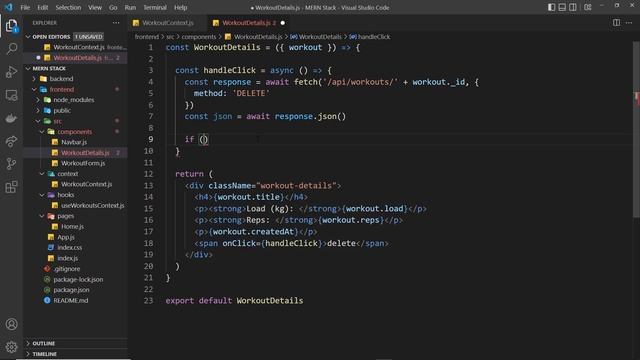This screenshot has height=360, width=640.
Task: Open Remote Explorer view icon
Action: [11, 95]
